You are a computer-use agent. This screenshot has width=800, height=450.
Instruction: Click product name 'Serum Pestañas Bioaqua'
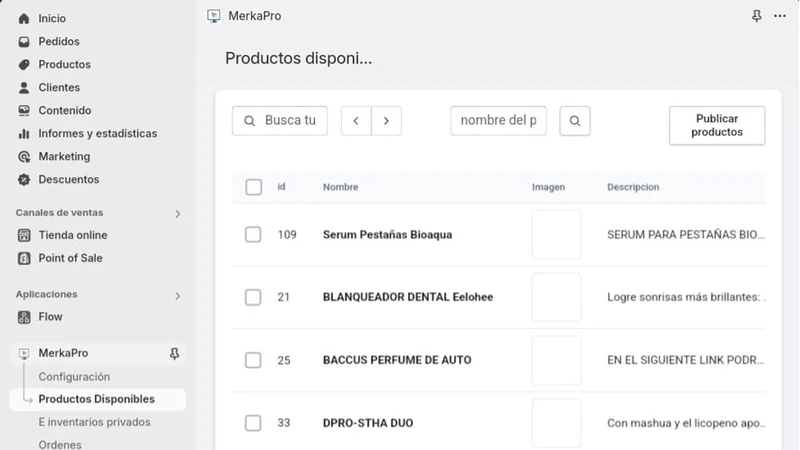coord(388,235)
